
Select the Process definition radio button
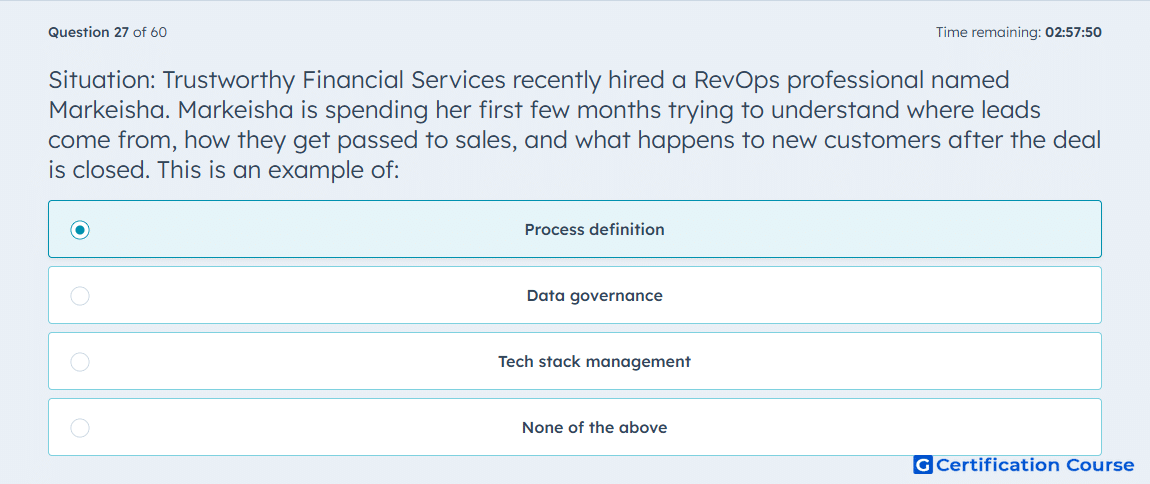80,230
